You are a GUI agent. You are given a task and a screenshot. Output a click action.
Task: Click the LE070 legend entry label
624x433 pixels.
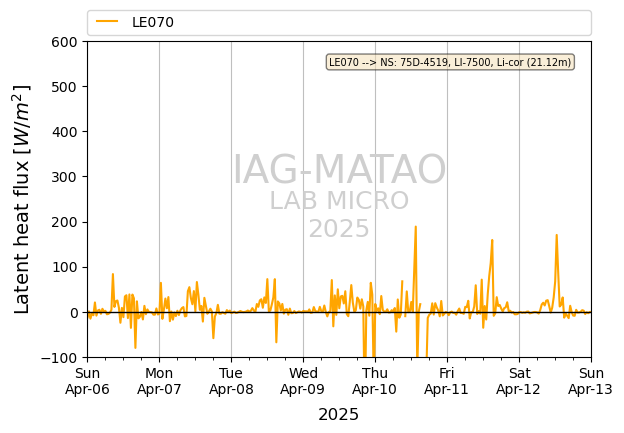tap(153, 22)
